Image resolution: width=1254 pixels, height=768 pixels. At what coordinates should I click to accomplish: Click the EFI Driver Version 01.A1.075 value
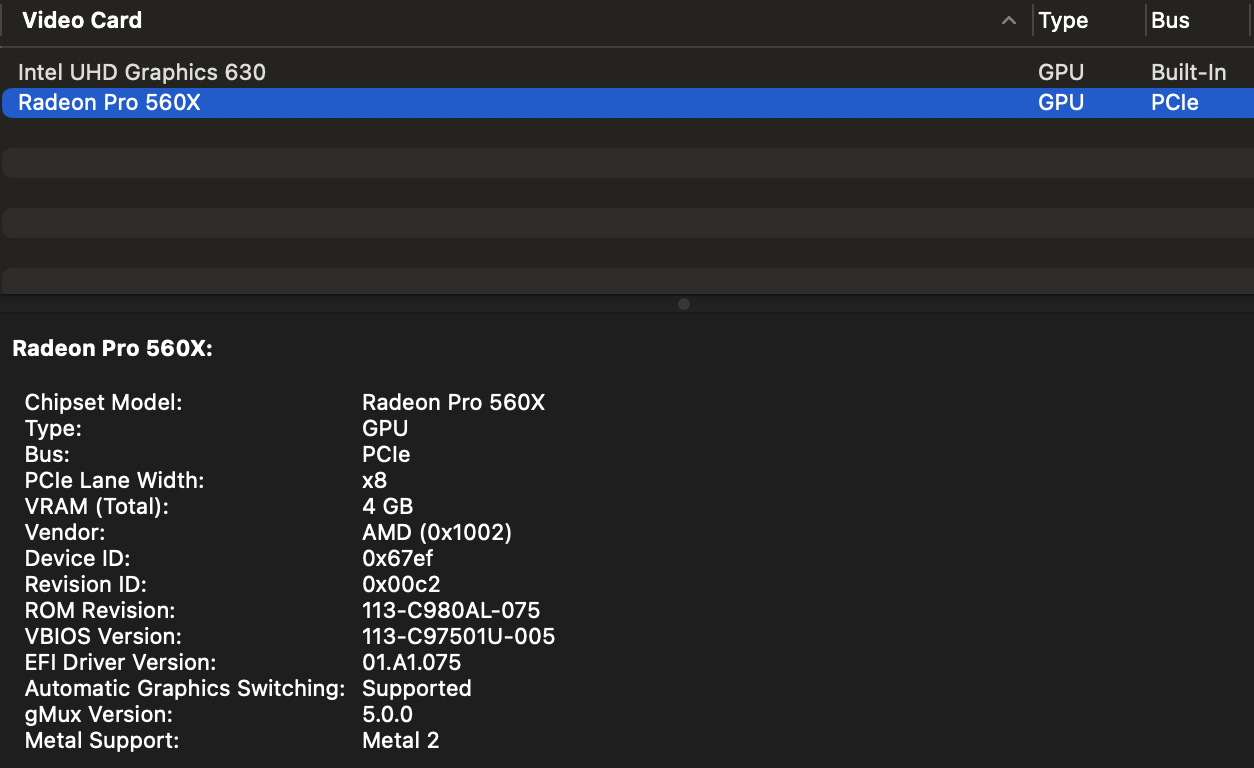click(x=411, y=663)
